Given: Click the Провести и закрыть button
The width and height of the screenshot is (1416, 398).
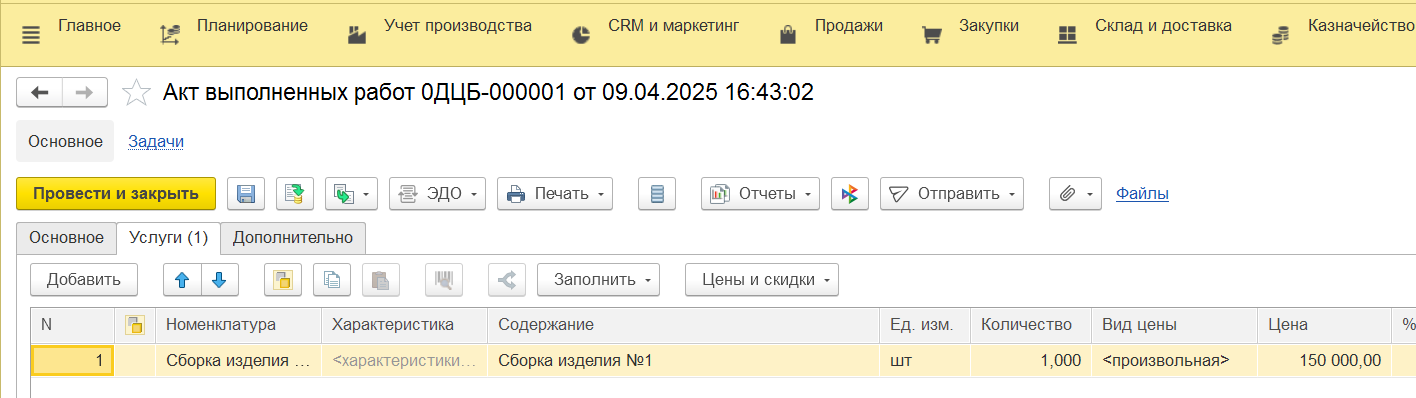Looking at the screenshot, I should coord(116,194).
